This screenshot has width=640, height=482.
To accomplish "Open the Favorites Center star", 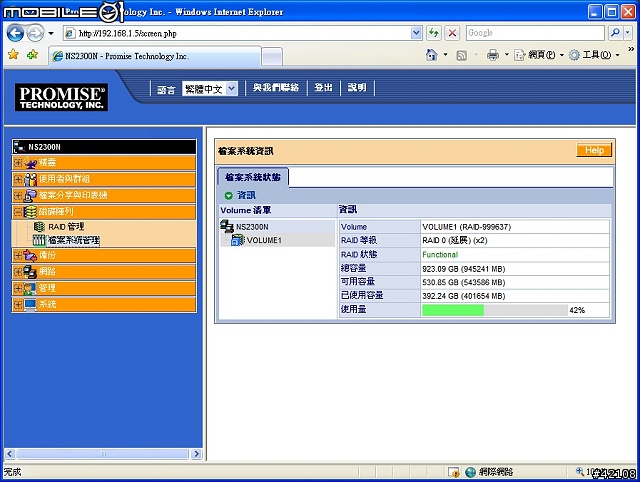I will 13,54.
